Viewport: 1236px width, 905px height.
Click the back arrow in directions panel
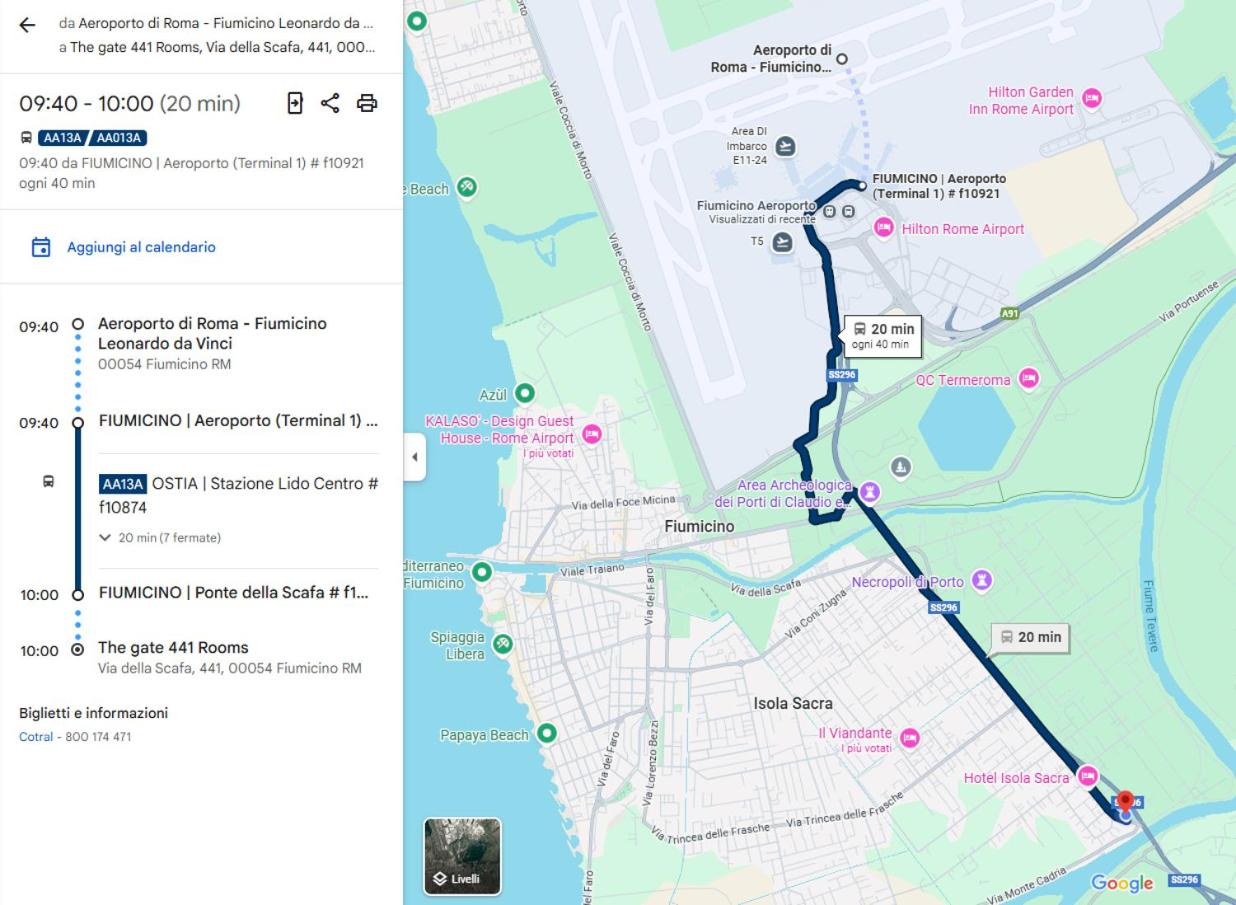click(27, 25)
